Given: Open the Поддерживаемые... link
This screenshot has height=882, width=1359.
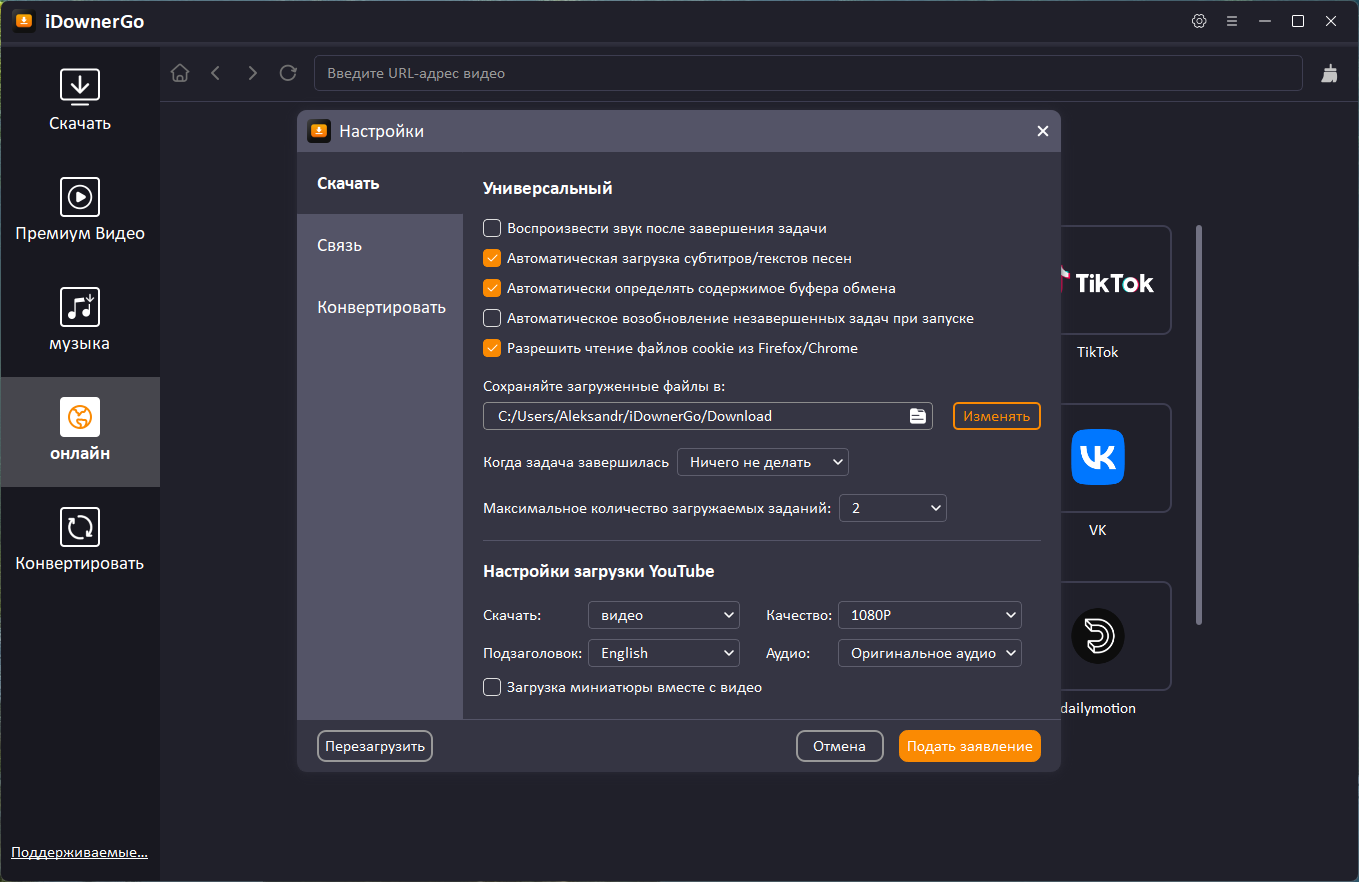Looking at the screenshot, I should coord(79,853).
